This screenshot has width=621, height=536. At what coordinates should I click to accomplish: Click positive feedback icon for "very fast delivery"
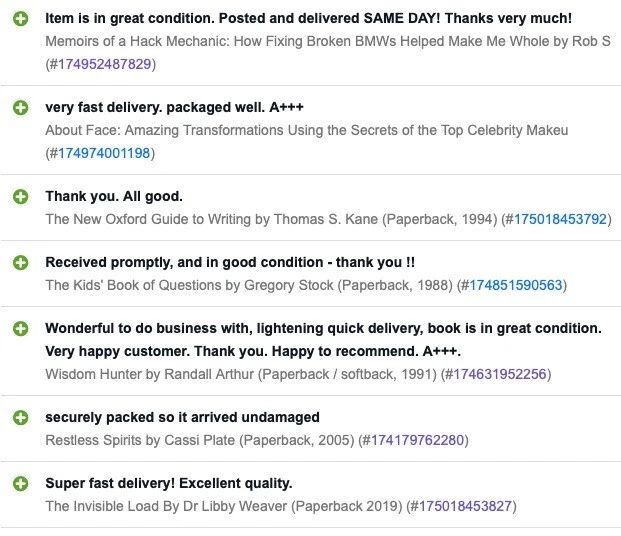(x=20, y=108)
